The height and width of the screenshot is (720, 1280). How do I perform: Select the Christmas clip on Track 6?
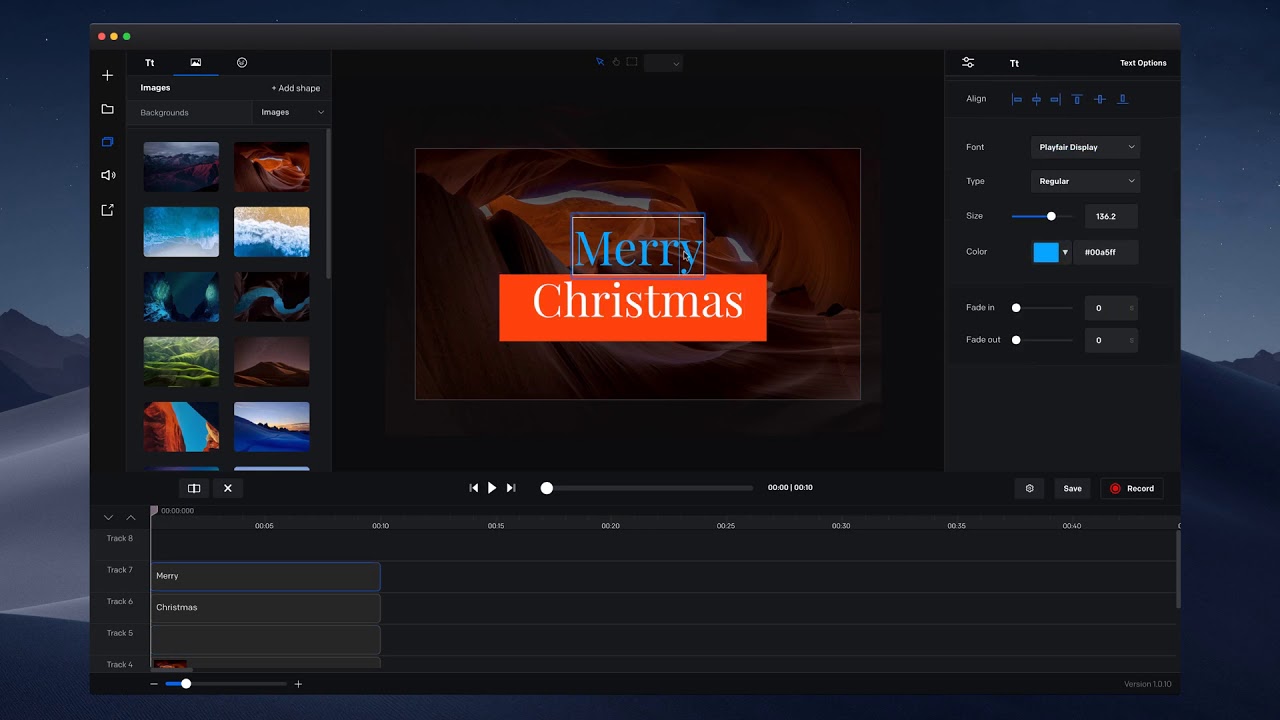266,608
